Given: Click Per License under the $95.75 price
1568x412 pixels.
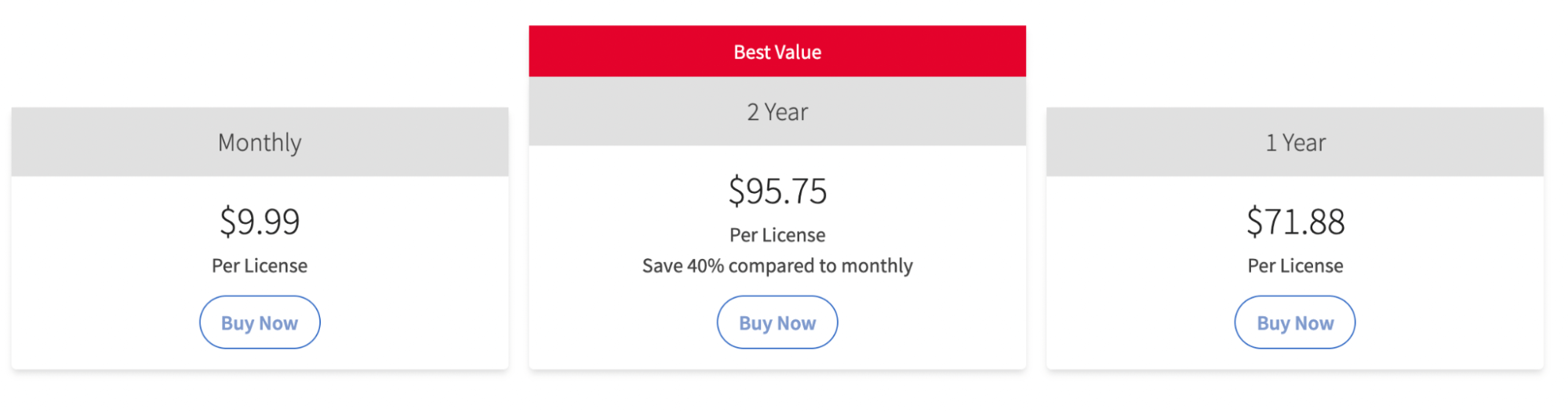Looking at the screenshot, I should point(777,235).
